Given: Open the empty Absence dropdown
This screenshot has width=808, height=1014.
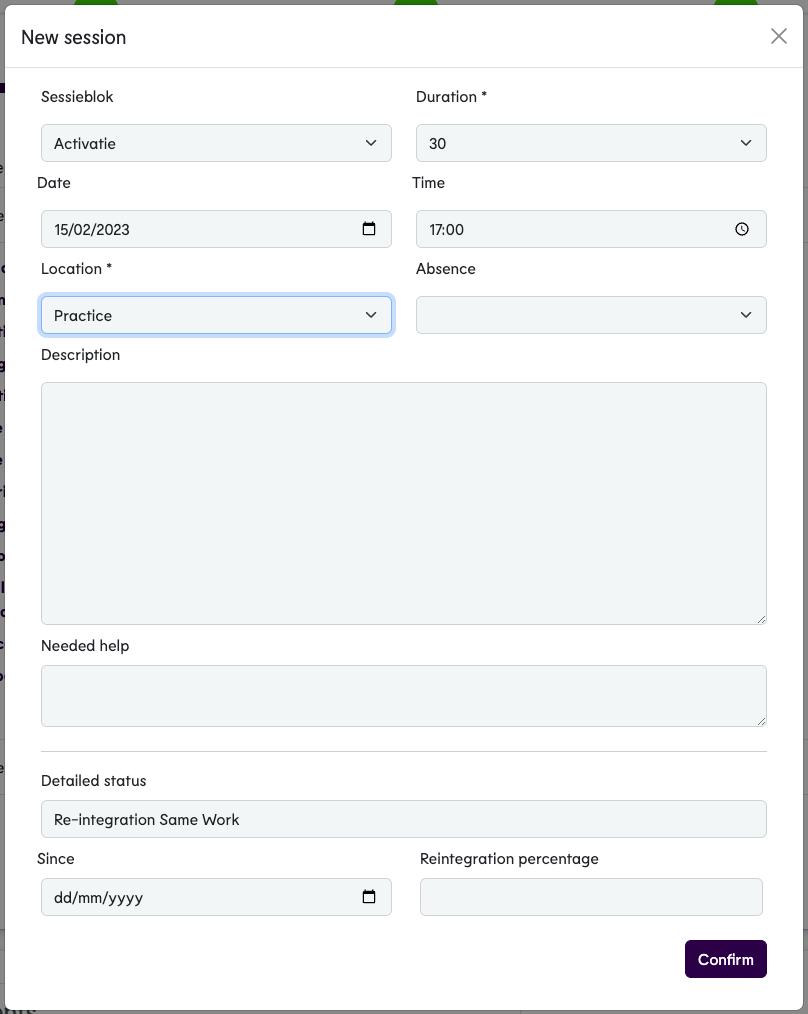Looking at the screenshot, I should [x=575, y=315].
